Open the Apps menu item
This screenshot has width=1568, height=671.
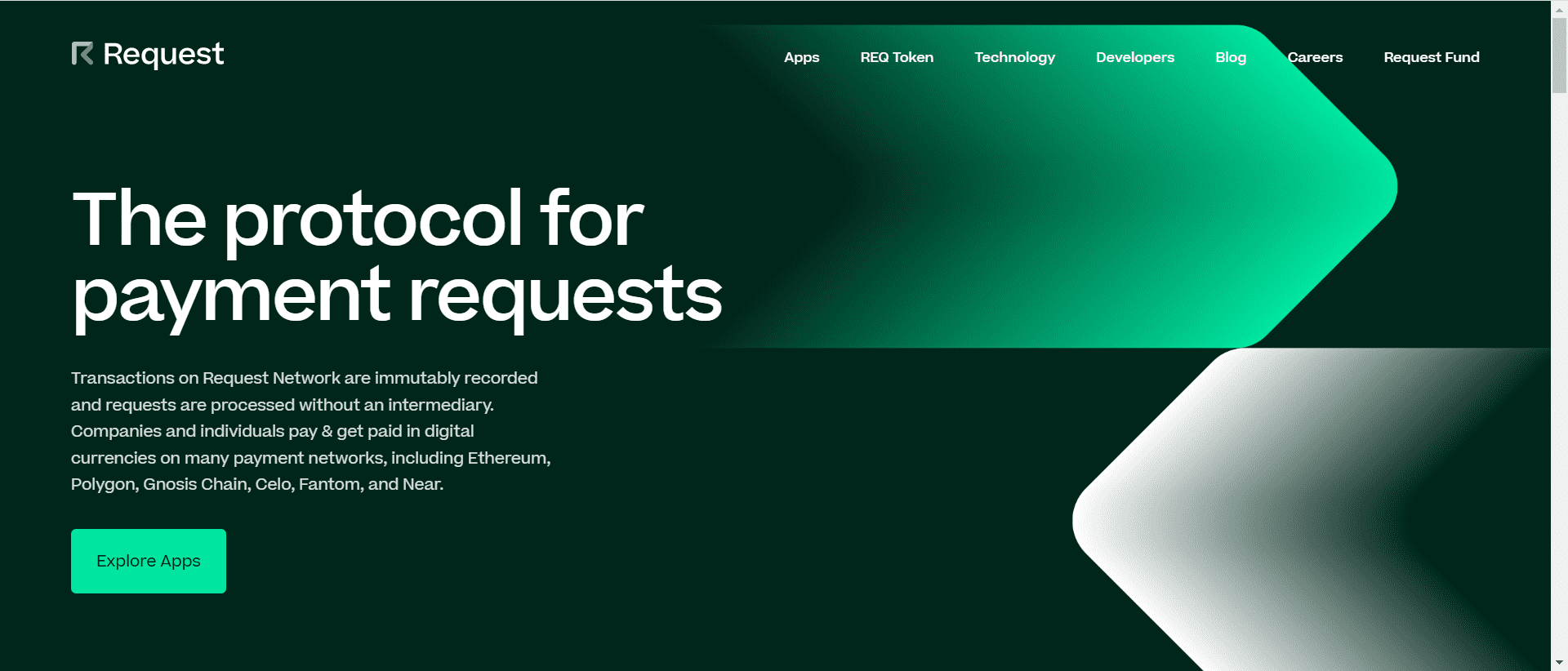pyautogui.click(x=801, y=57)
